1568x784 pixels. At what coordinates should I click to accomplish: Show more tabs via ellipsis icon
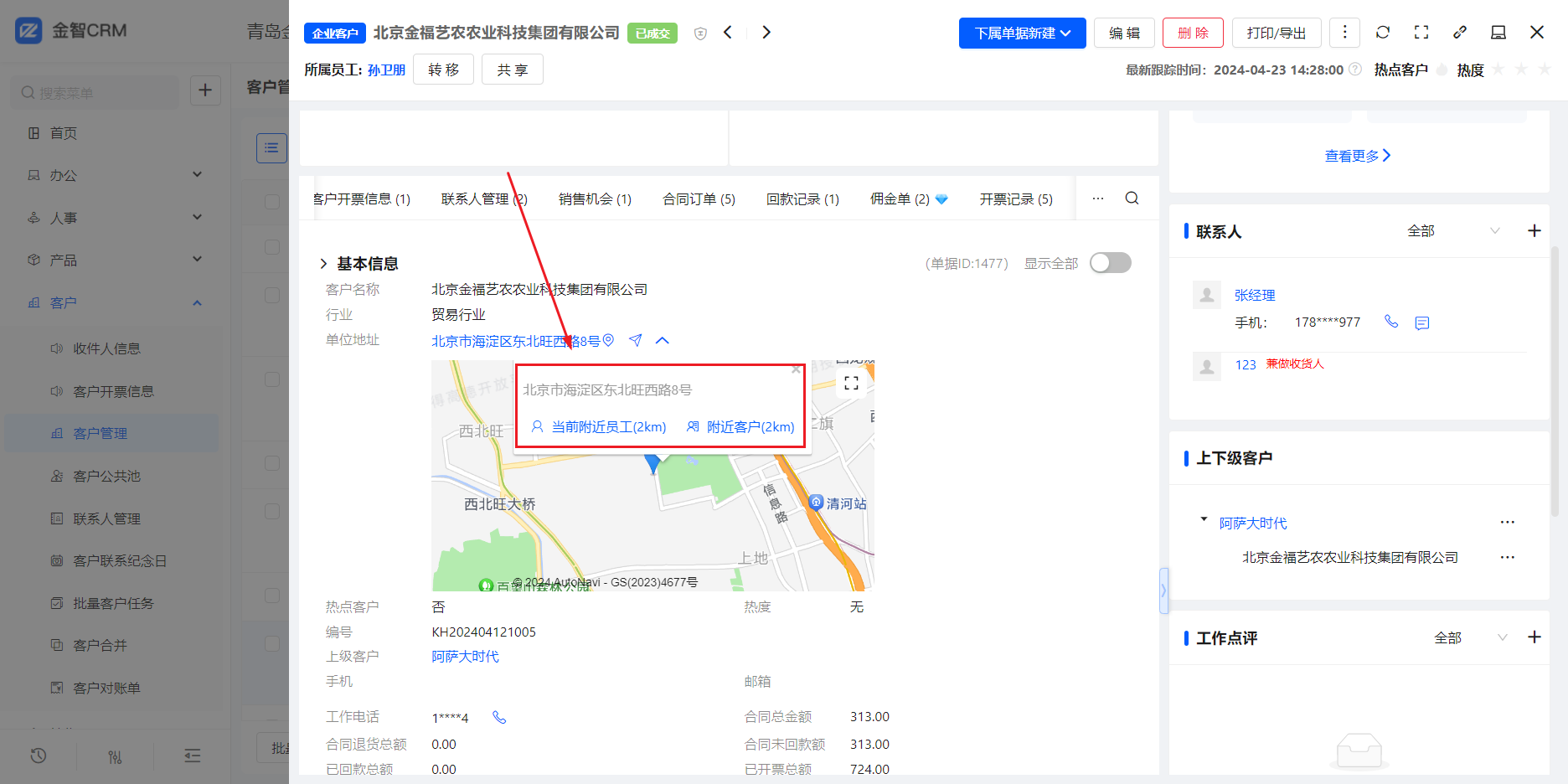tap(1098, 199)
